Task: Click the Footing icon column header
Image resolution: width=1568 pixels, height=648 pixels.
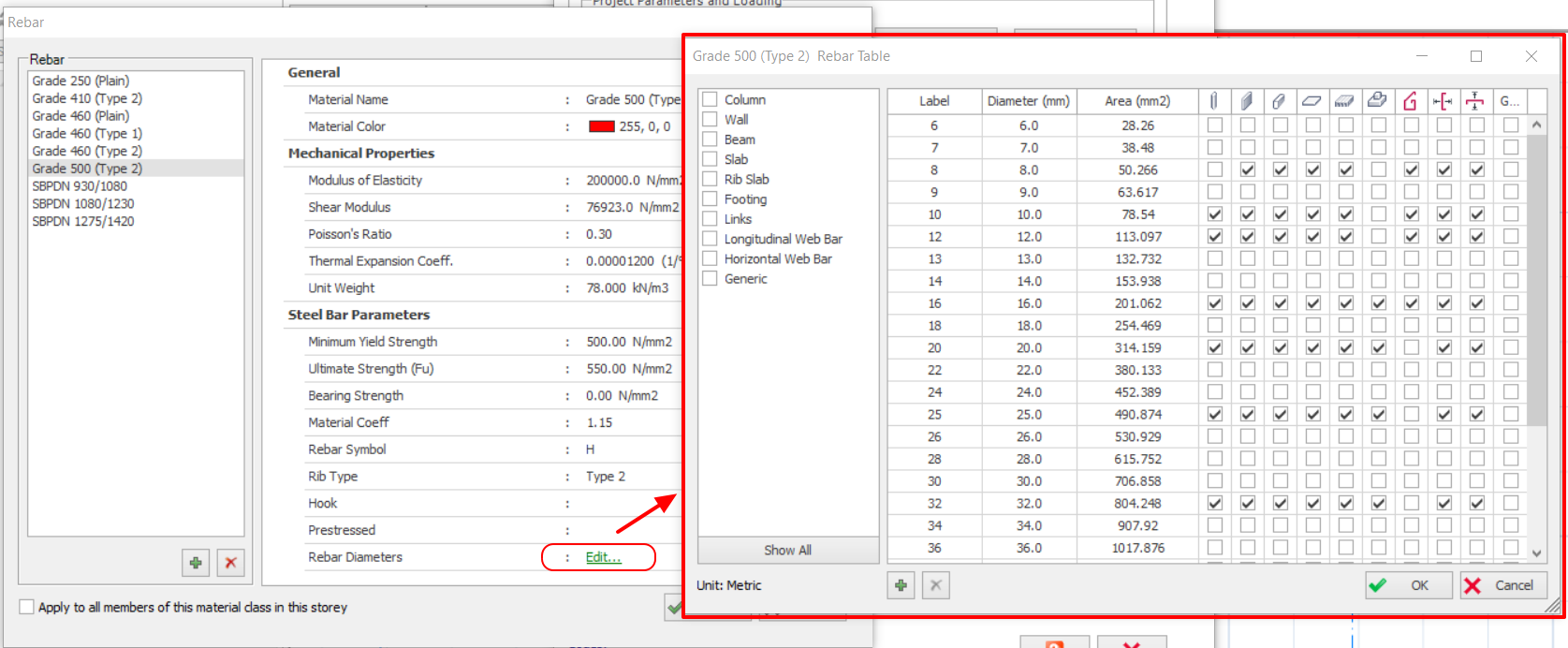Action: [x=1378, y=100]
